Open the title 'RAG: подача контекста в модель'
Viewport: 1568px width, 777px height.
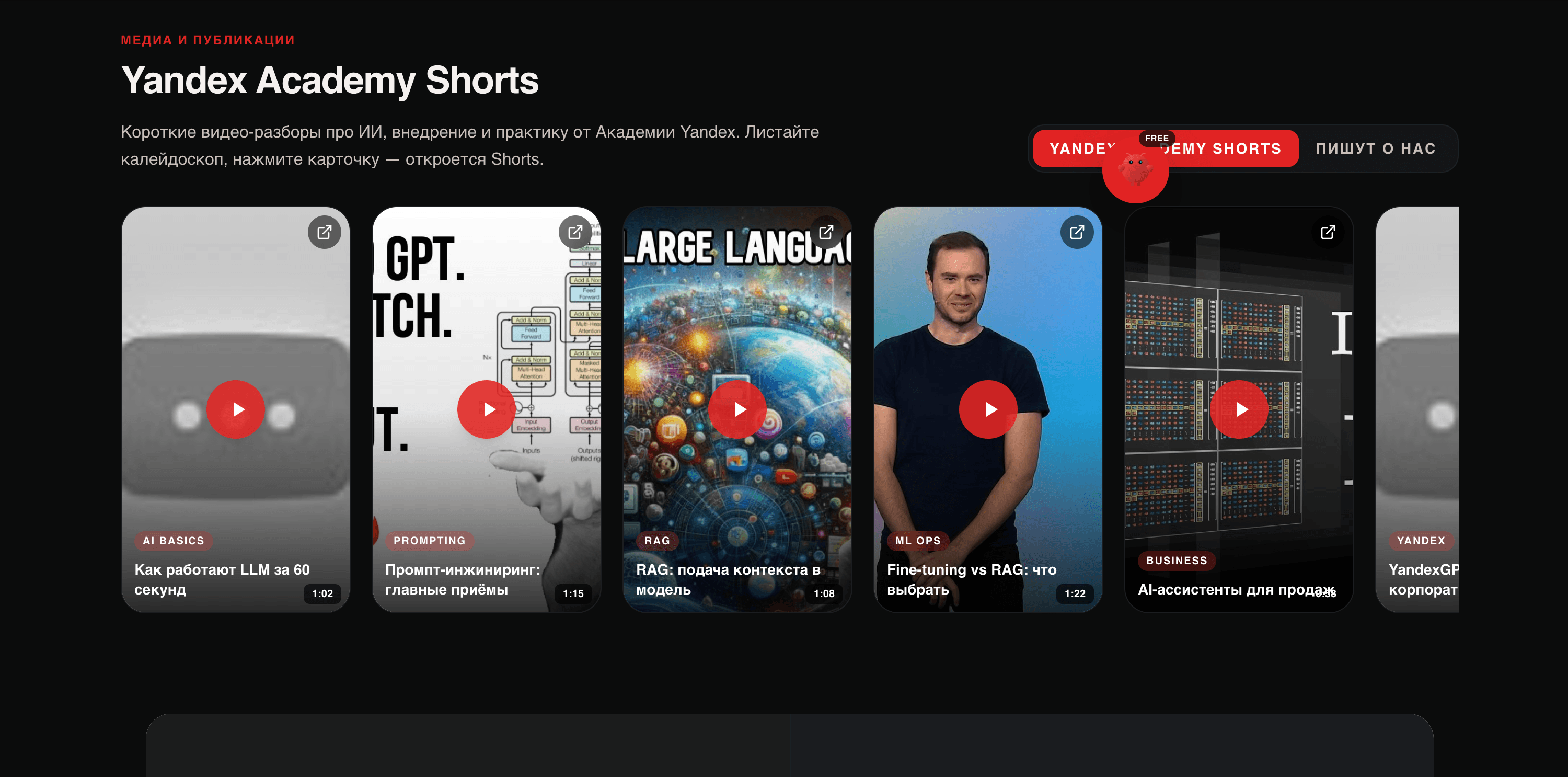click(x=728, y=579)
